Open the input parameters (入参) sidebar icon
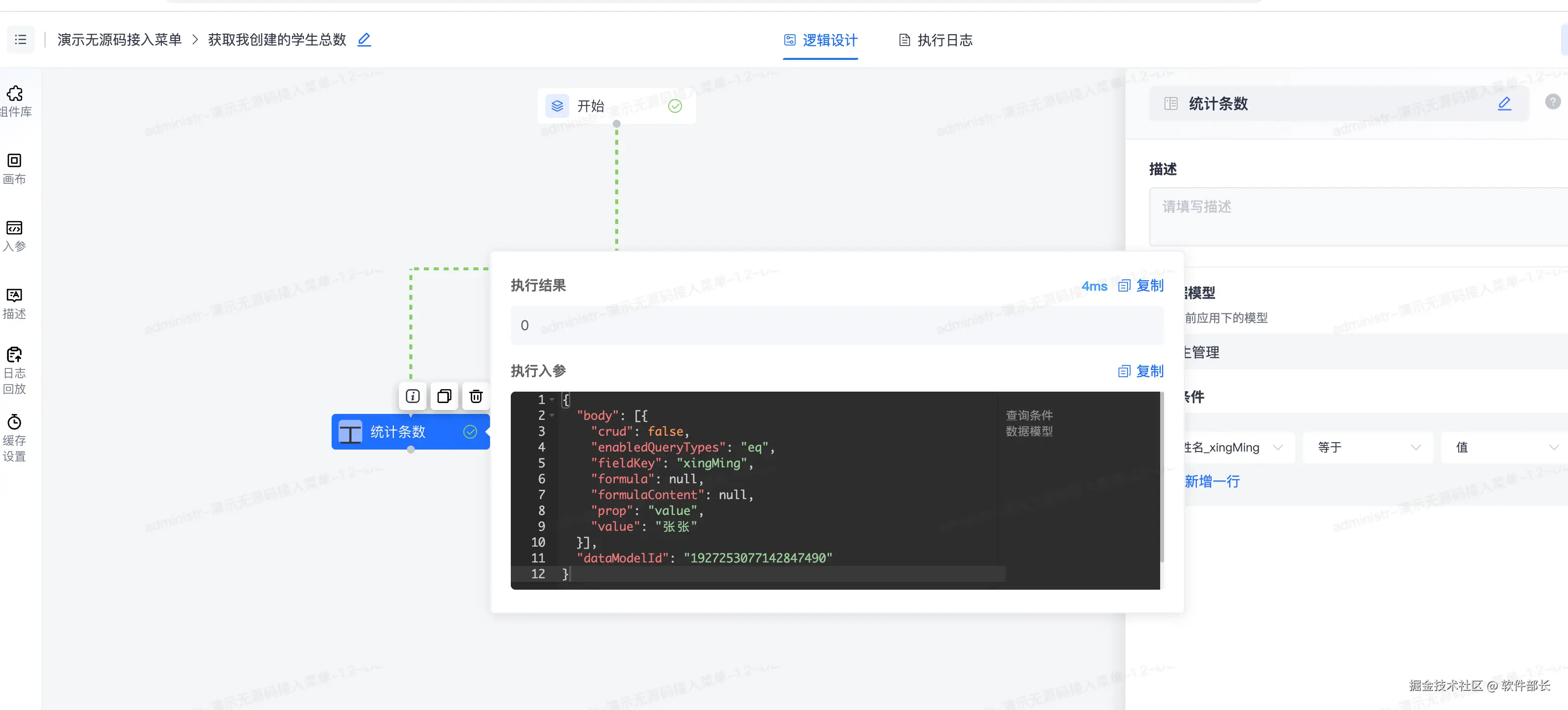The width and height of the screenshot is (1568, 710). click(15, 235)
